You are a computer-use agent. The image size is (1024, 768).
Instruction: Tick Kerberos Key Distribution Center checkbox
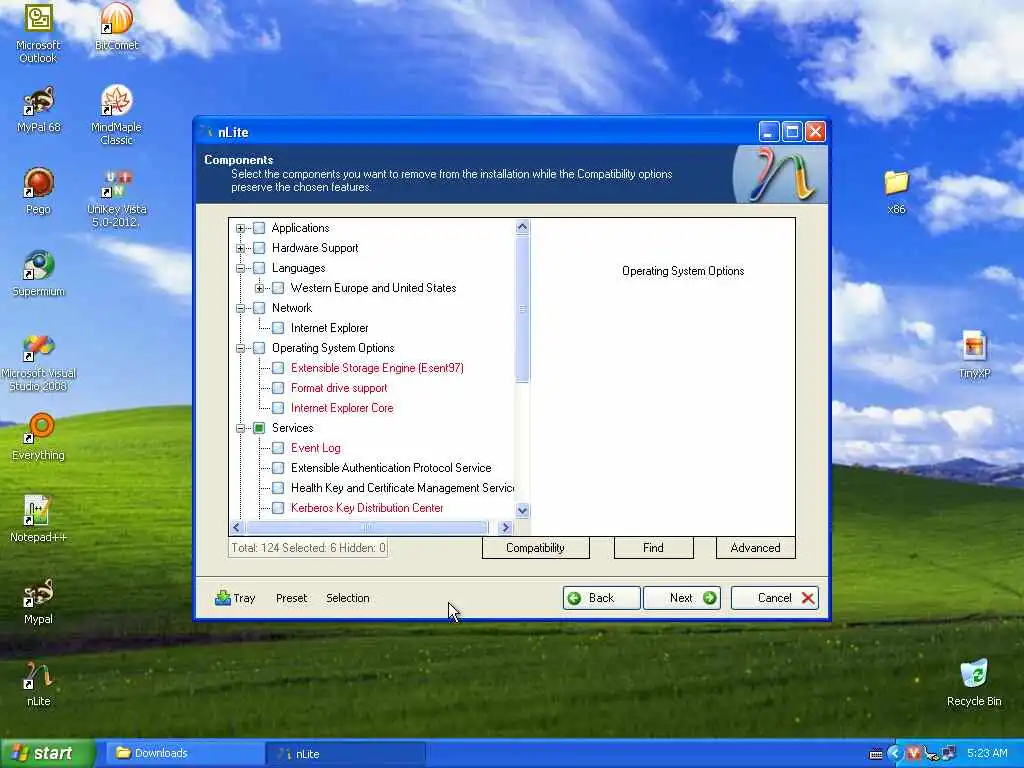[x=278, y=508]
